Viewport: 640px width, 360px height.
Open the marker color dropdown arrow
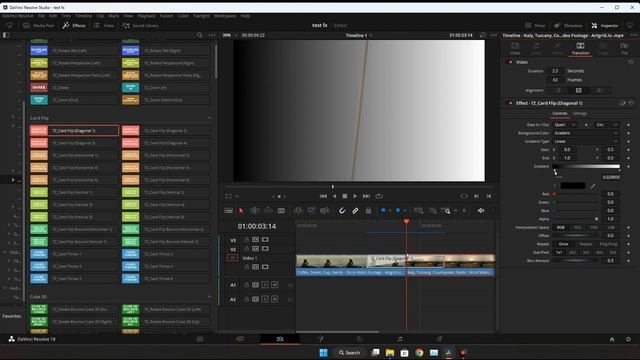click(405, 211)
